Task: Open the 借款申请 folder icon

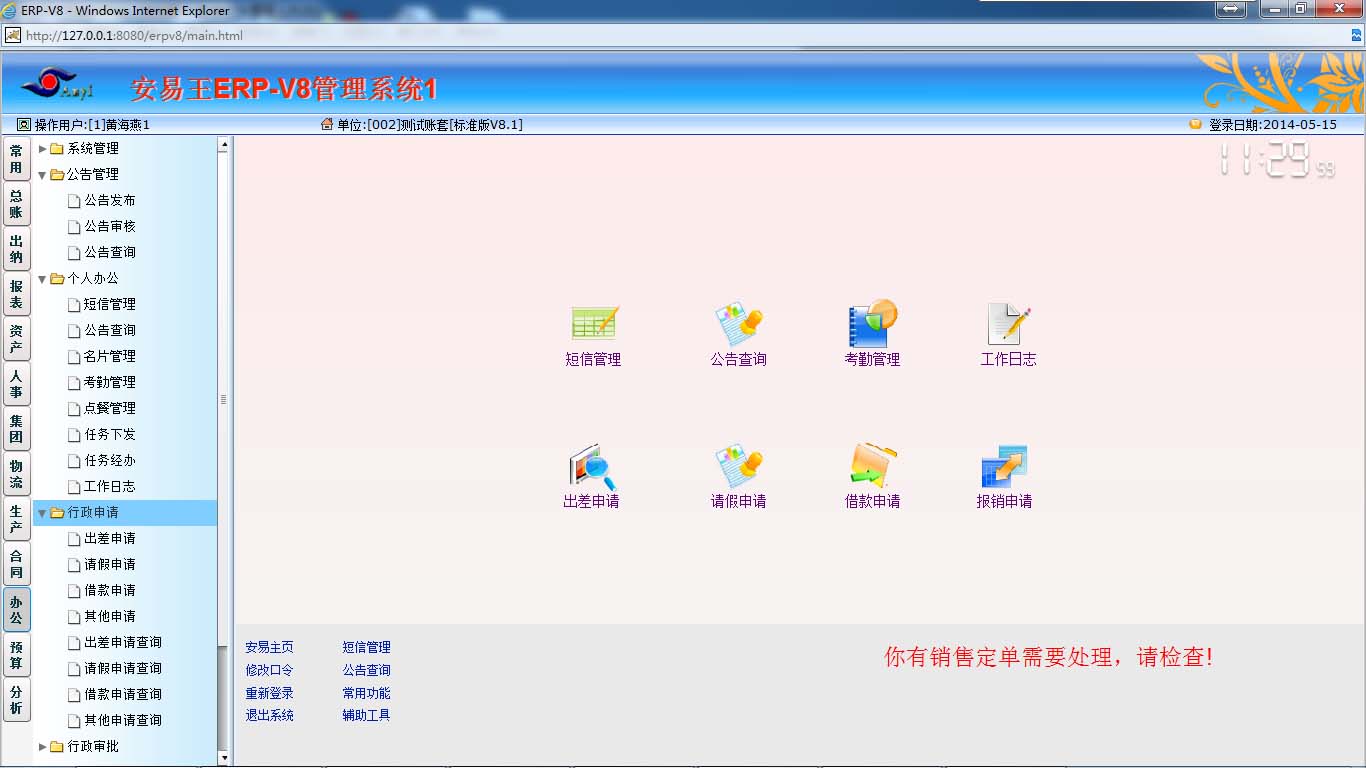Action: [872, 466]
